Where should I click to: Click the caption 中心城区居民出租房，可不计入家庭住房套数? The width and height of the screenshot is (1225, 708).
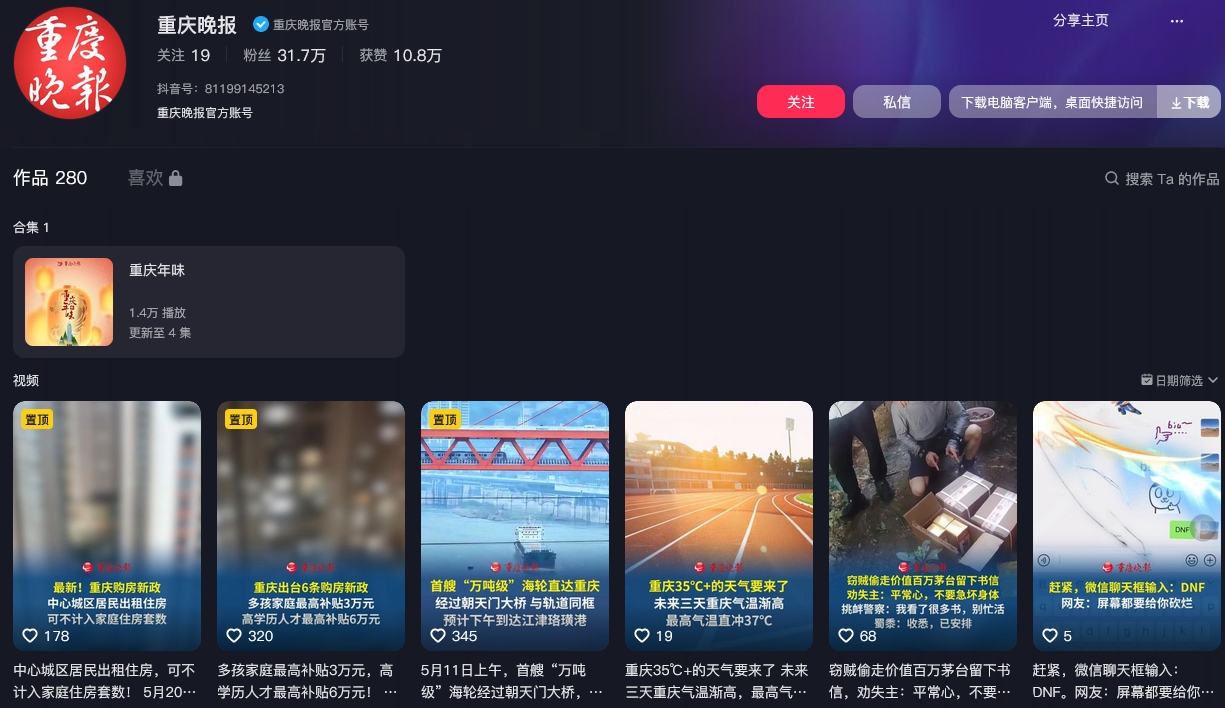106,680
